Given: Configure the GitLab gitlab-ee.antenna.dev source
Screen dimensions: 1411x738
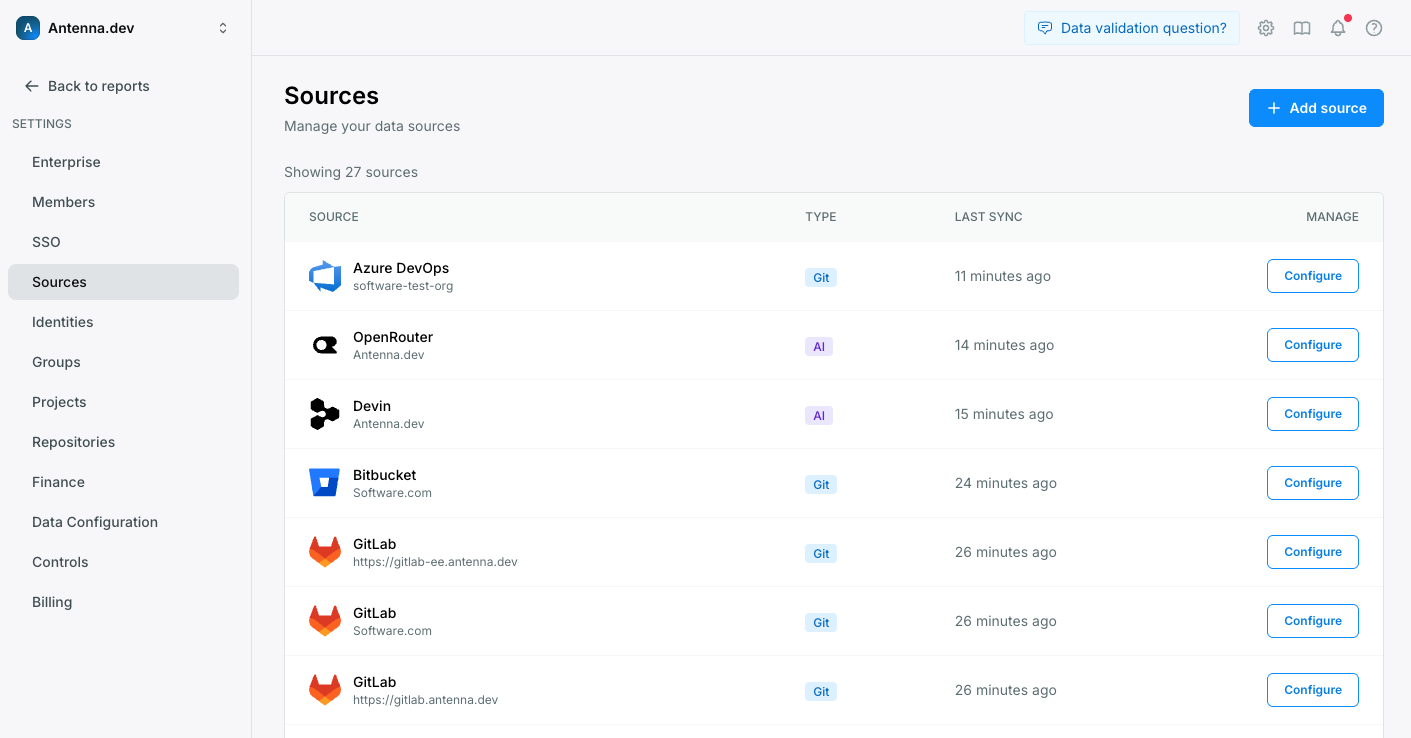Looking at the screenshot, I should [1313, 552].
